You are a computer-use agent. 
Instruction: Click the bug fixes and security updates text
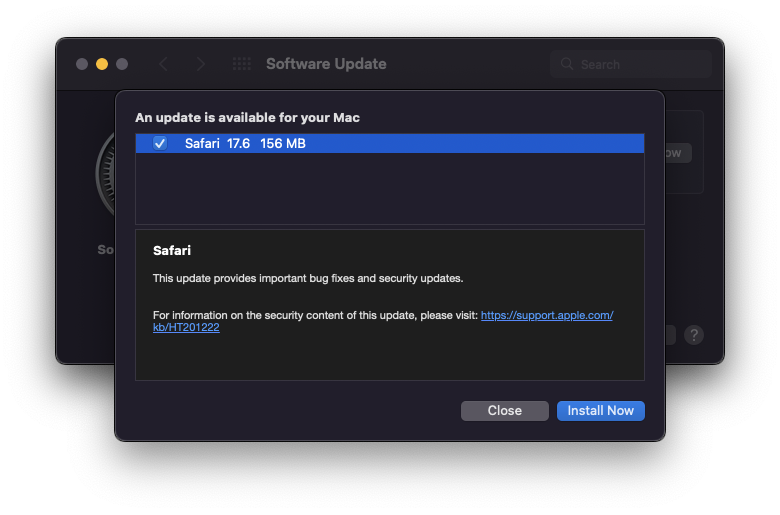(x=308, y=278)
